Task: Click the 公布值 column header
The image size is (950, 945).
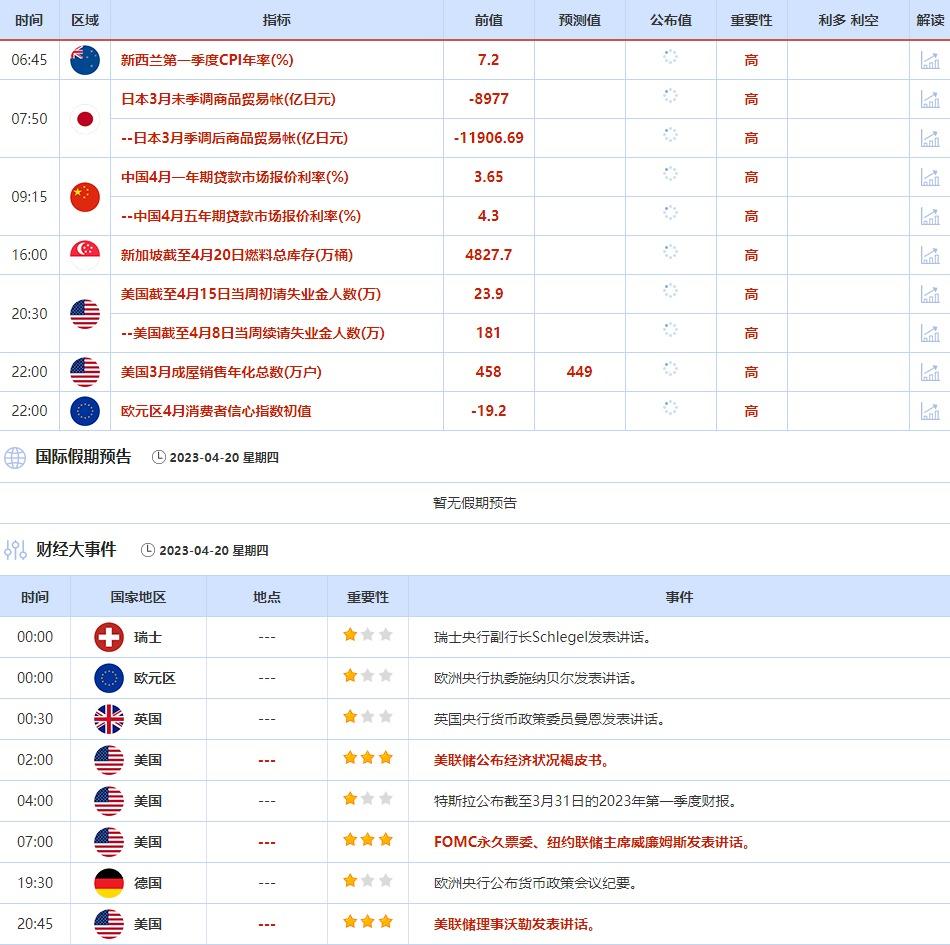Action: click(x=670, y=20)
